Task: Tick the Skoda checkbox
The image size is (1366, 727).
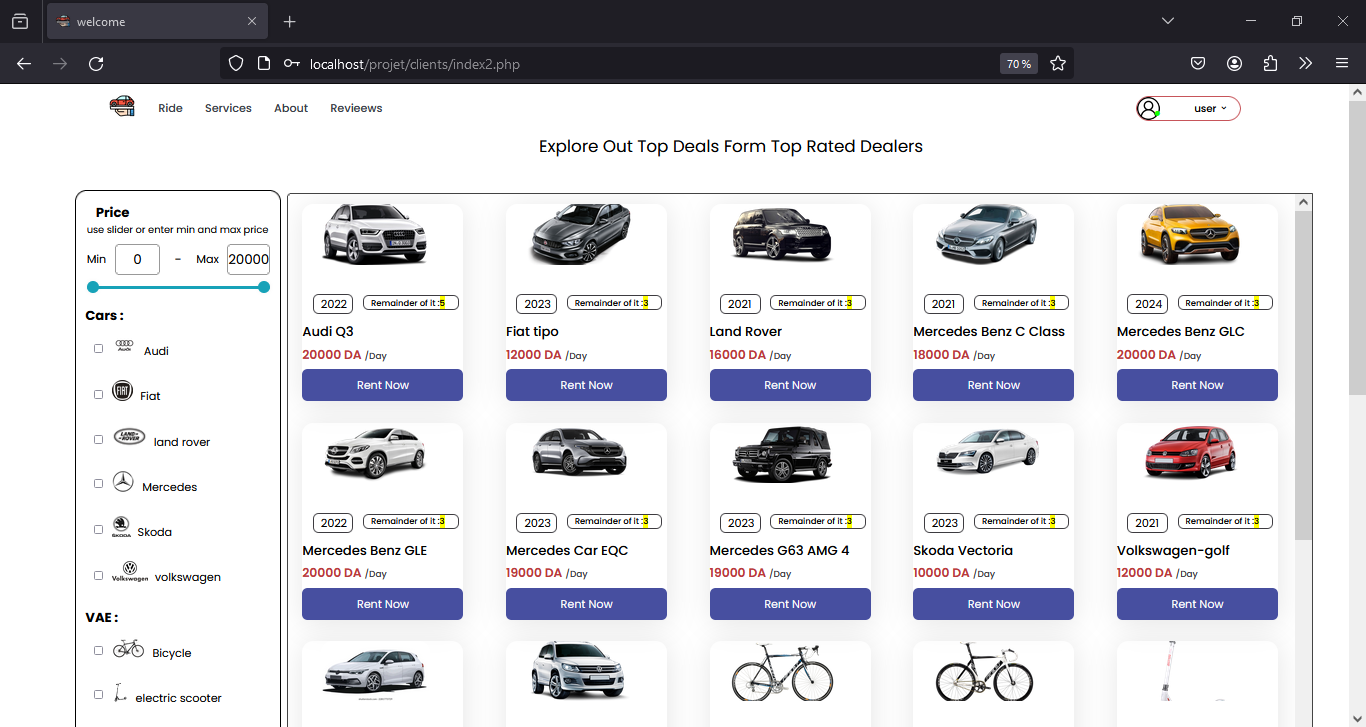Action: point(98,529)
